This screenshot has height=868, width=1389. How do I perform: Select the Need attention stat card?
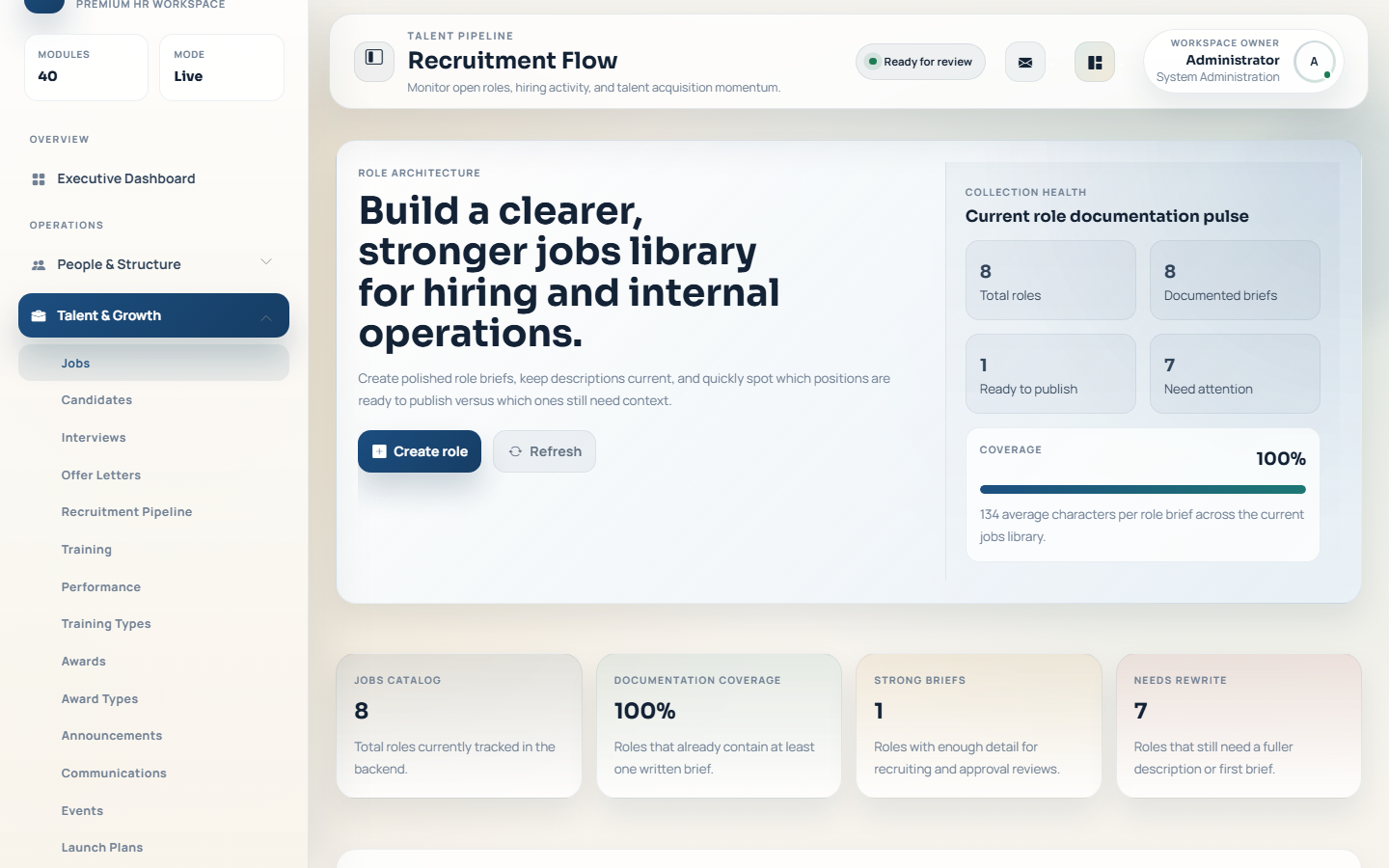tap(1235, 374)
